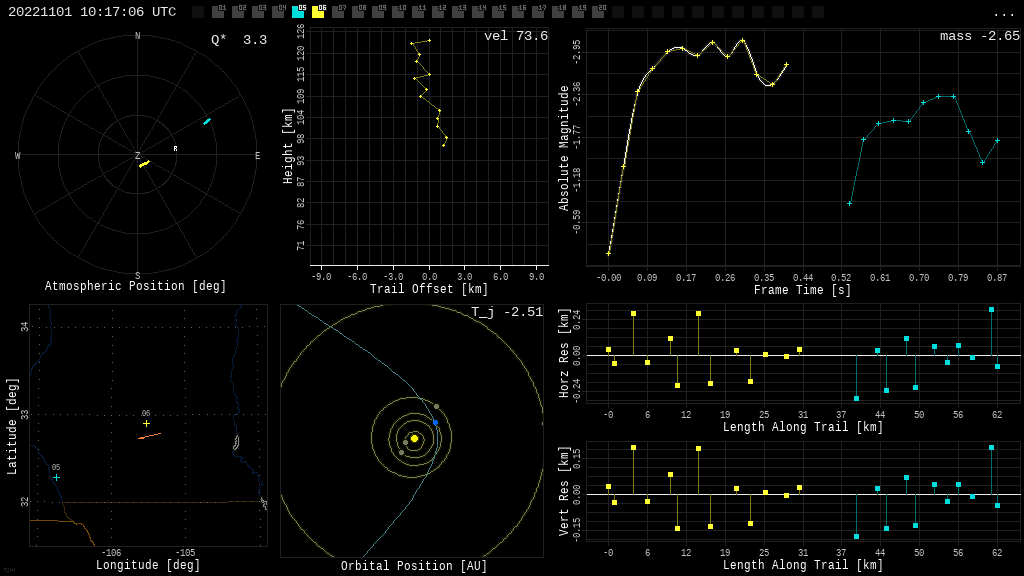Click the T_j -2.51 label
Image resolution: width=1024 pixels, height=576 pixels.
click(507, 313)
